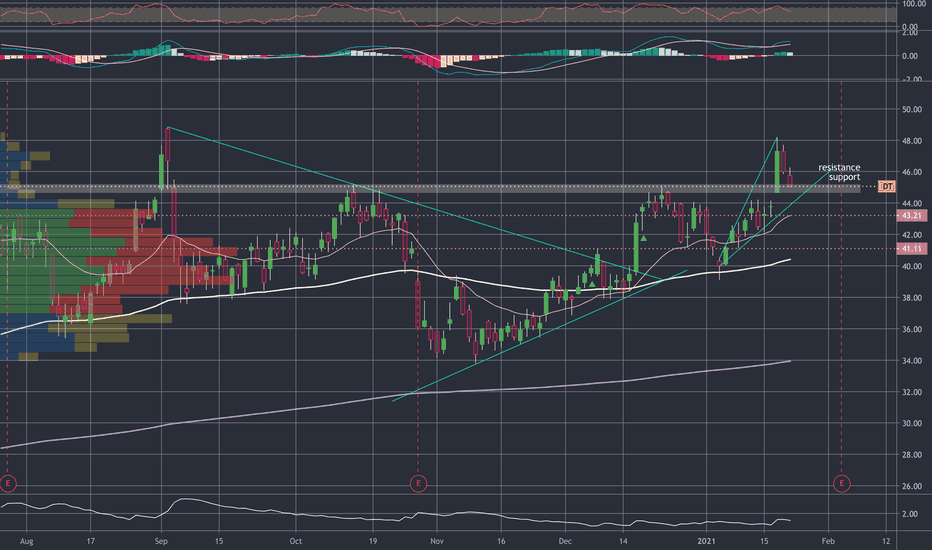Screen dimensions: 932x550
Task: Click the 100.00 RSI scale label
Action: tap(913, 4)
